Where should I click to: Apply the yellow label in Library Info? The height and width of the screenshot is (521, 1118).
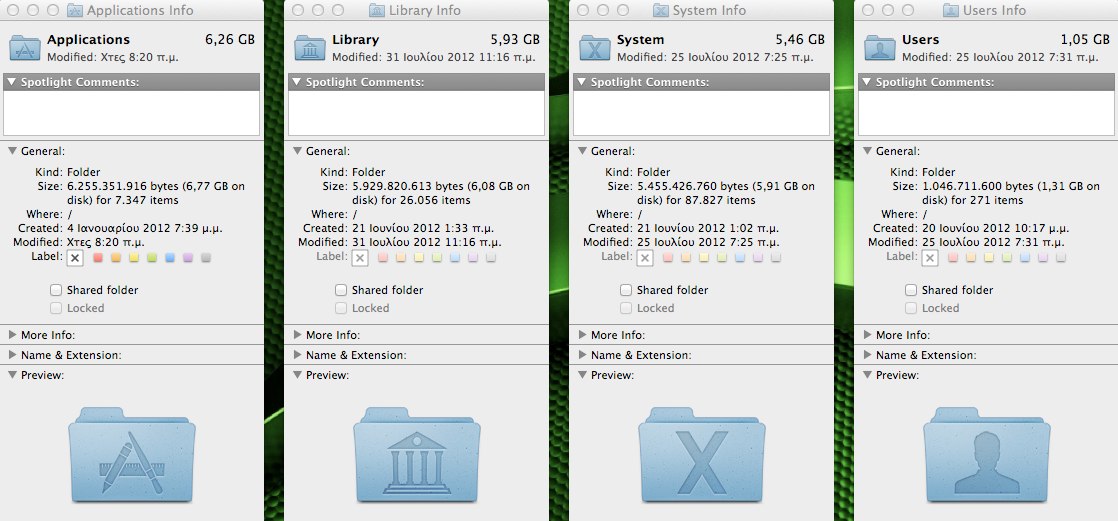pyautogui.click(x=419, y=258)
